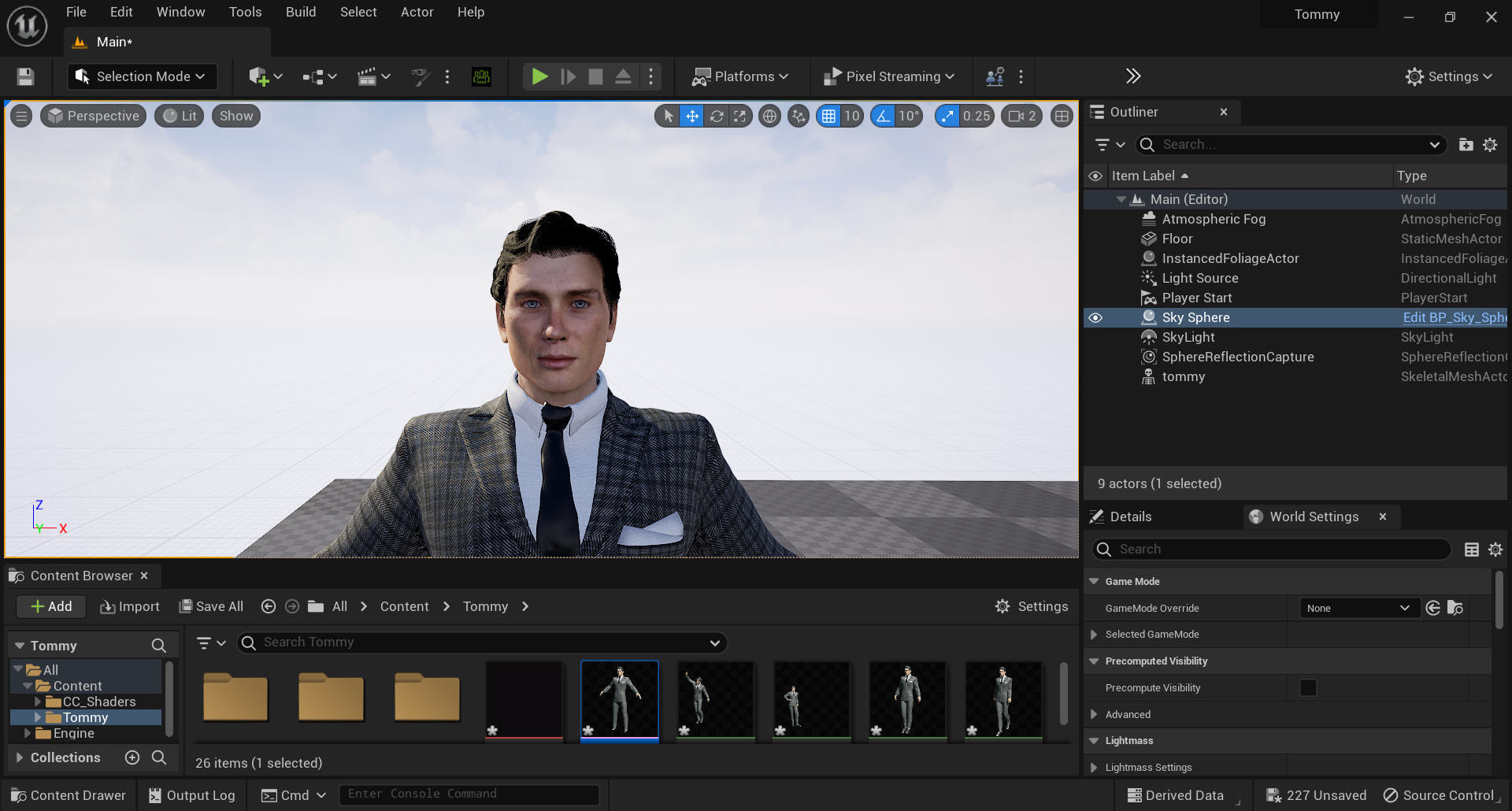Open the Lit view mode menu

click(x=180, y=117)
